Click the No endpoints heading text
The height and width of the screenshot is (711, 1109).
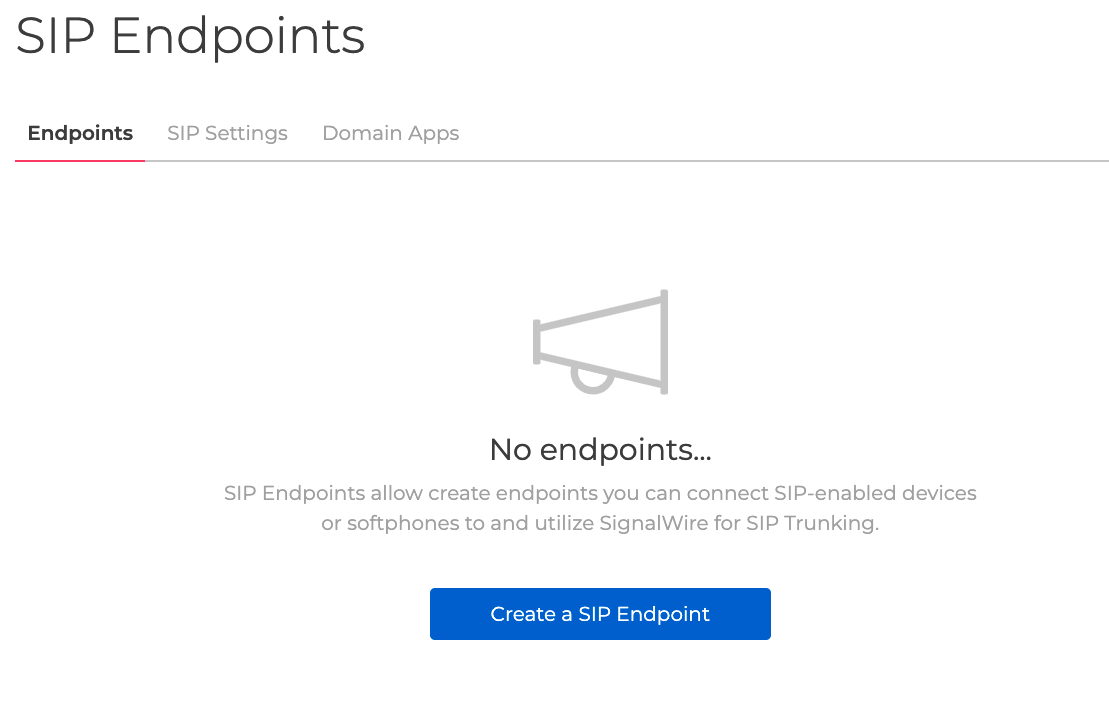click(600, 450)
